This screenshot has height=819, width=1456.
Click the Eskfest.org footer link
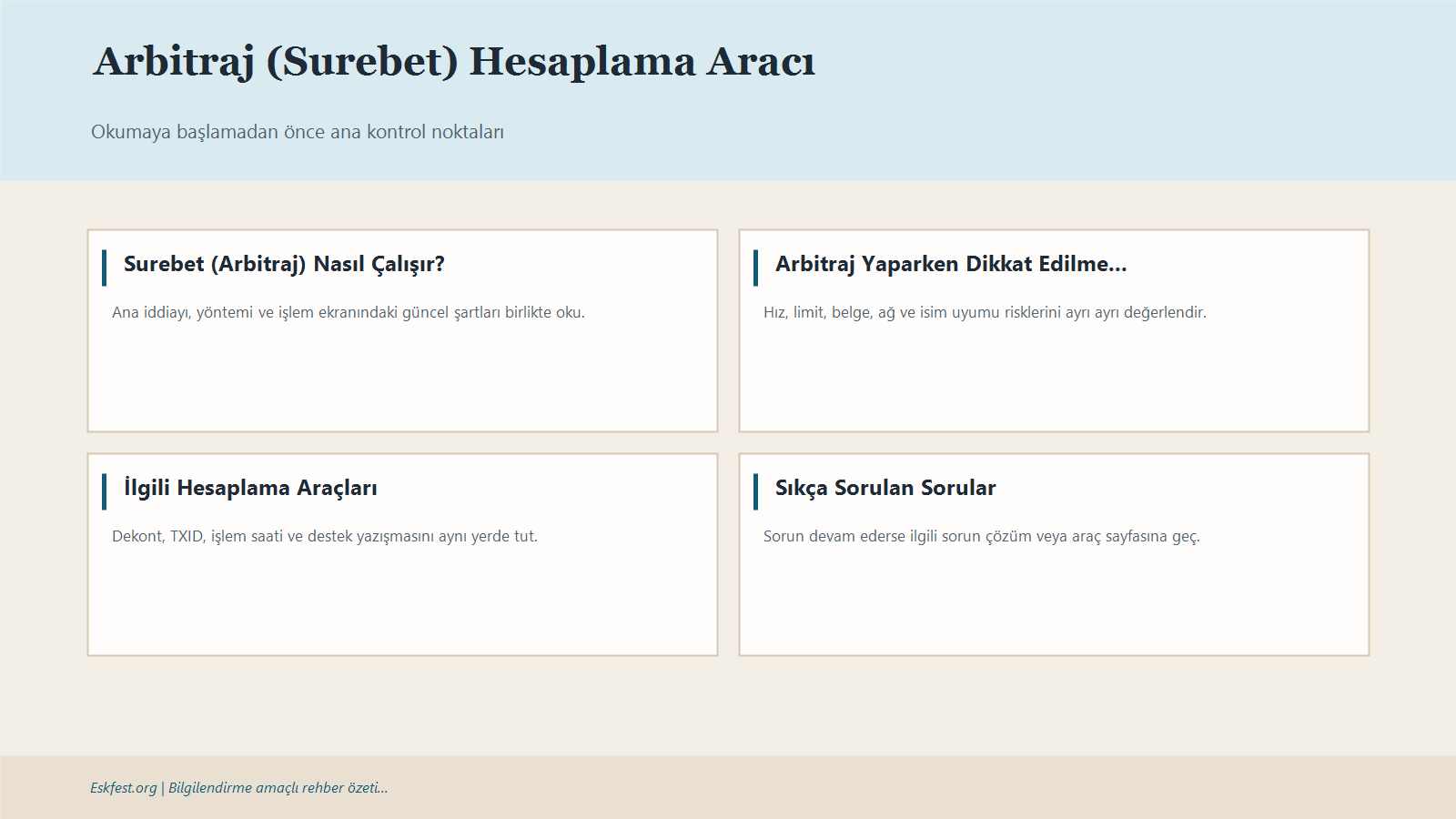point(124,788)
